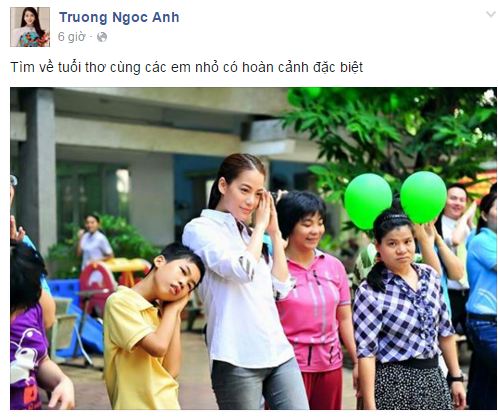This screenshot has width=498, height=417.
Task: Click the background person in white shirt
Action: 93,242
